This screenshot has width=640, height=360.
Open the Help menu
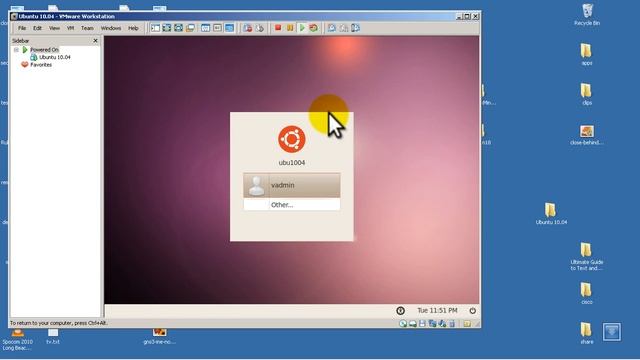(133, 28)
